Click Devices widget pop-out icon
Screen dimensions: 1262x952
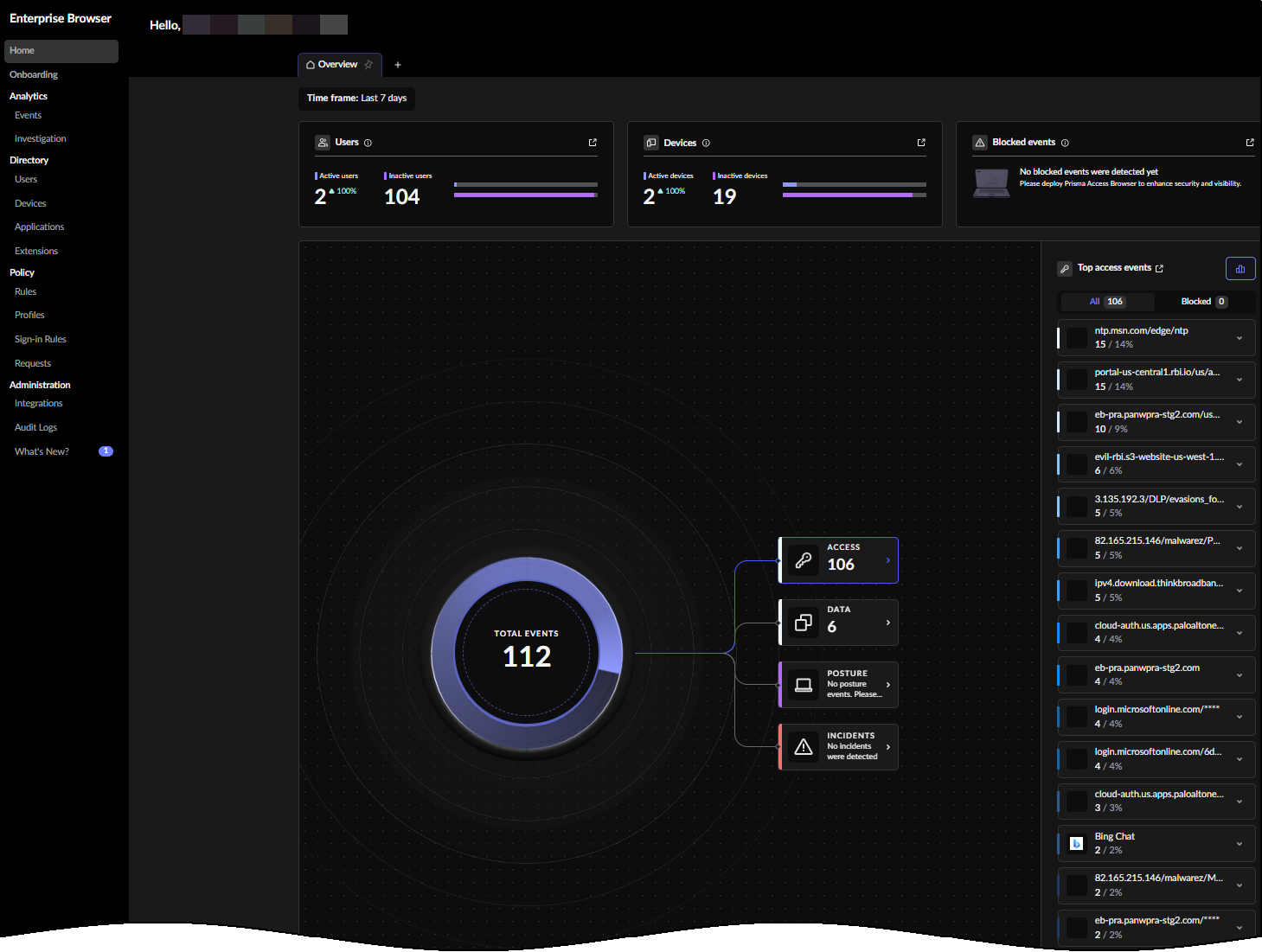click(921, 143)
